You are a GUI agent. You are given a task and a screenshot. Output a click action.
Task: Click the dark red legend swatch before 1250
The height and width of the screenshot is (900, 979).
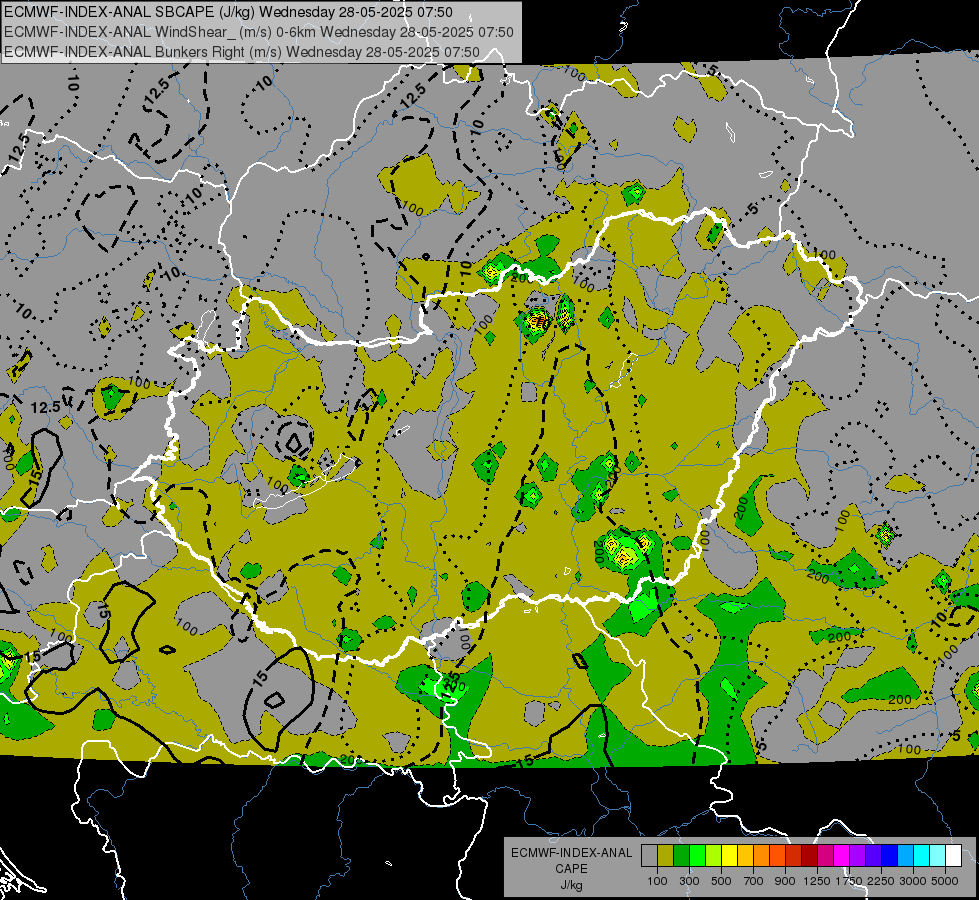click(810, 855)
